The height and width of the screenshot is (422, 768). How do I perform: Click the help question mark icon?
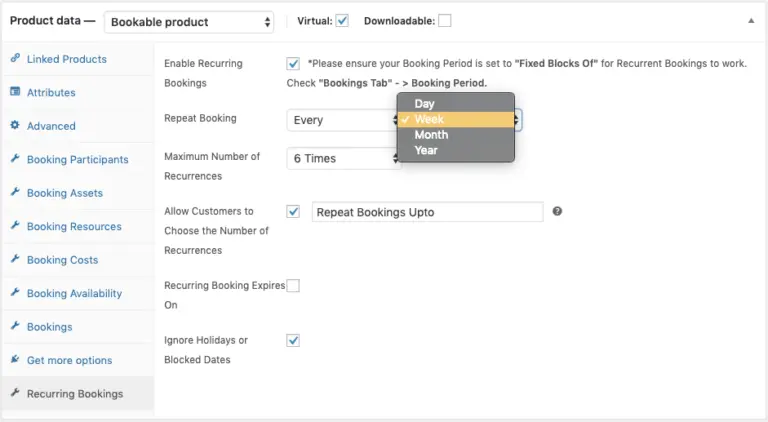[x=557, y=212]
